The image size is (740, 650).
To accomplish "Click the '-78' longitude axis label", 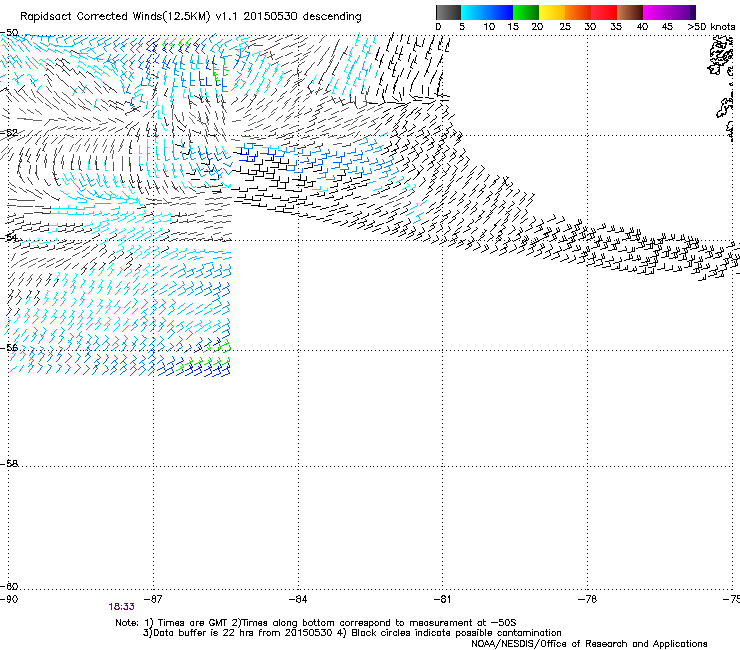I will coord(587,599).
